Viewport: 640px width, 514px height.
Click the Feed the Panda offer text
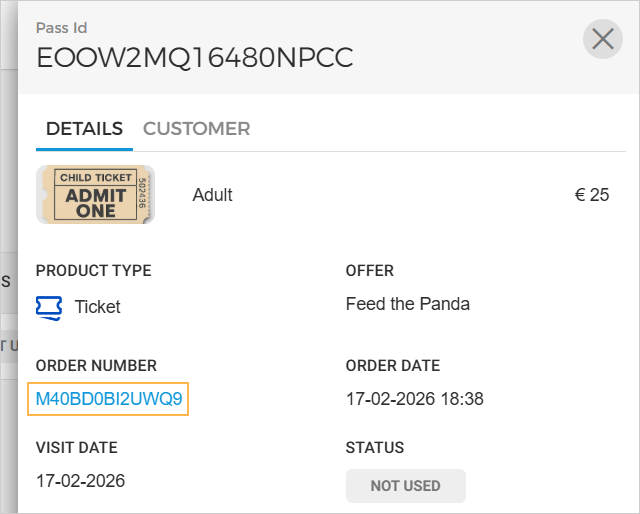[408, 304]
